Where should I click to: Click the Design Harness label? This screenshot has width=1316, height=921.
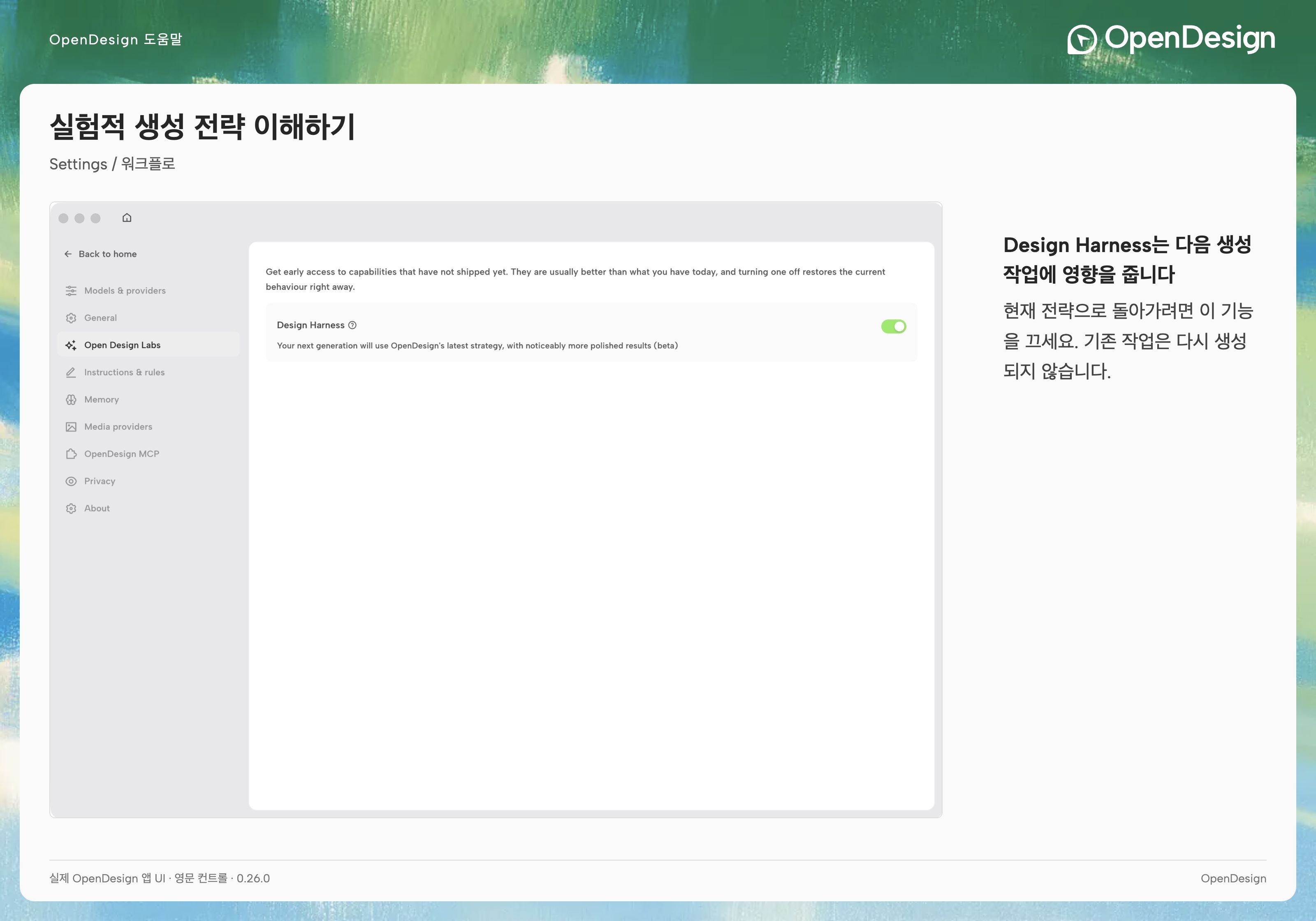[310, 325]
